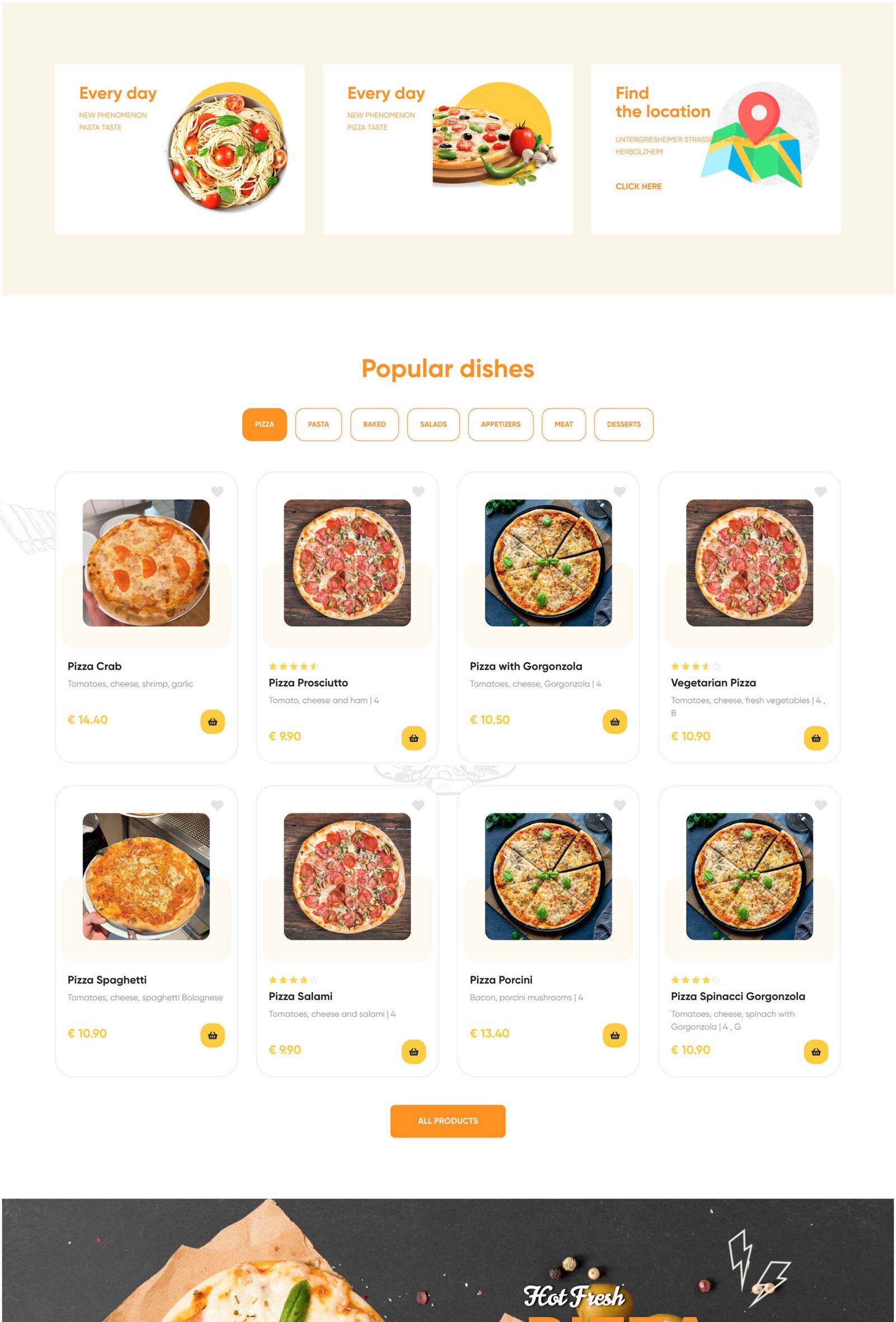This screenshot has width=896, height=1322.
Task: Favorite Pizza Crab with the heart icon
Action: [217, 492]
